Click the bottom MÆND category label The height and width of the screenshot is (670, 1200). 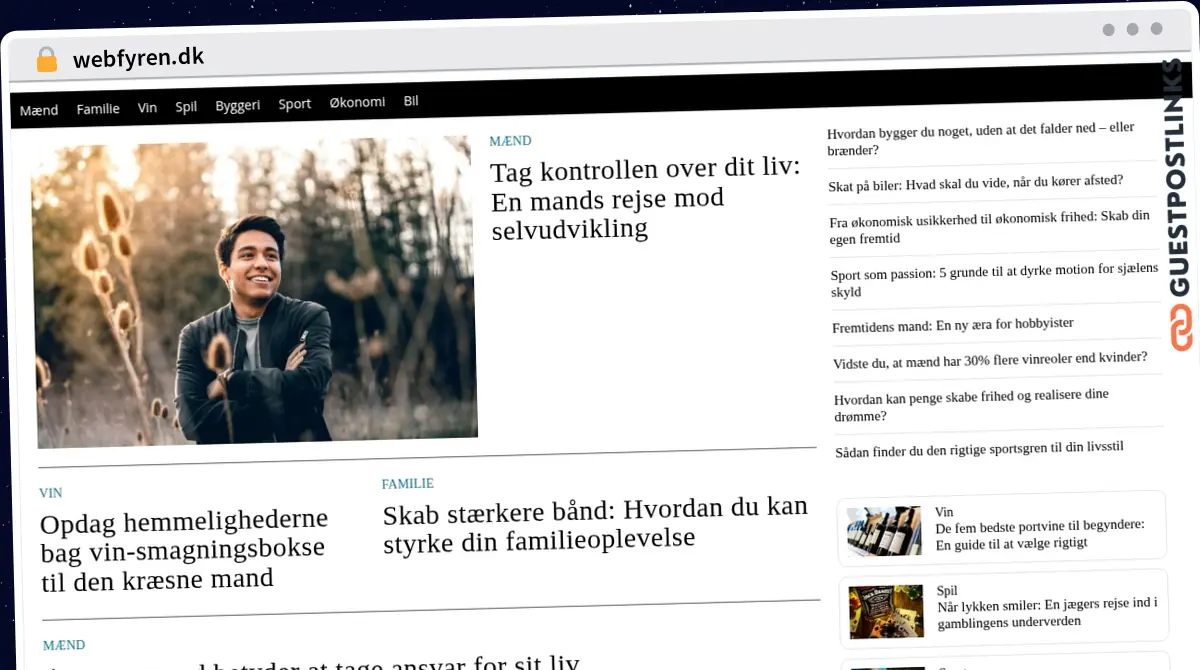coord(64,645)
